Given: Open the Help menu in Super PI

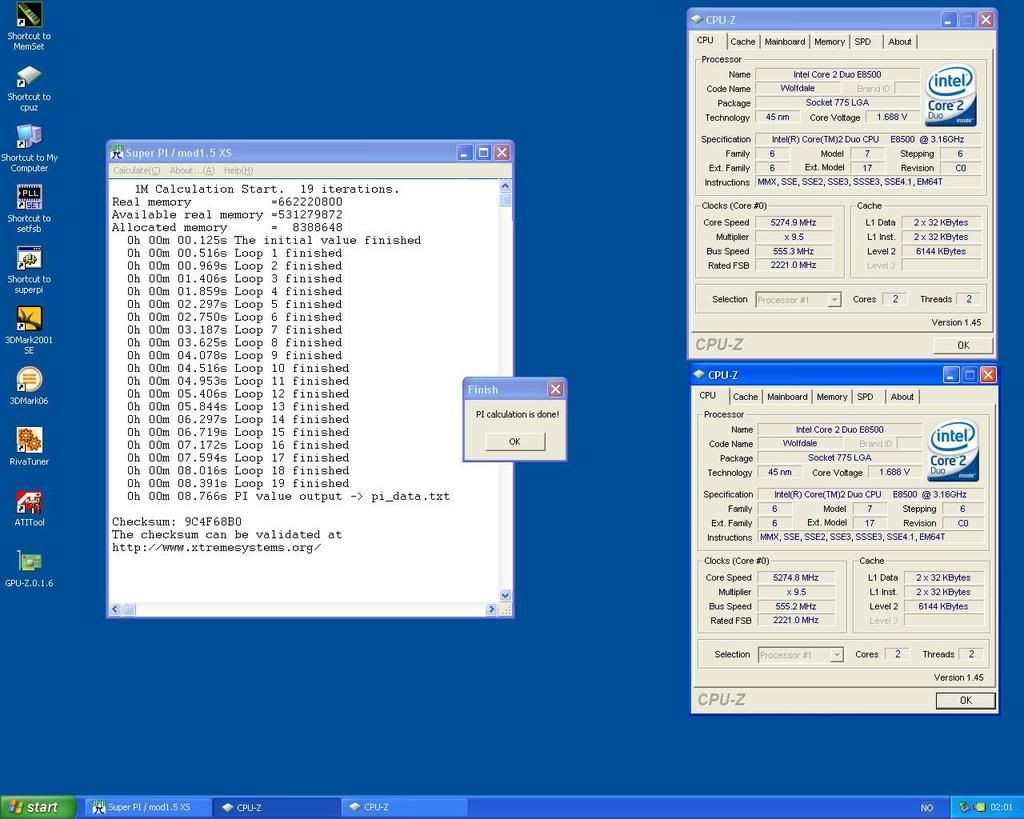Looking at the screenshot, I should tap(238, 170).
